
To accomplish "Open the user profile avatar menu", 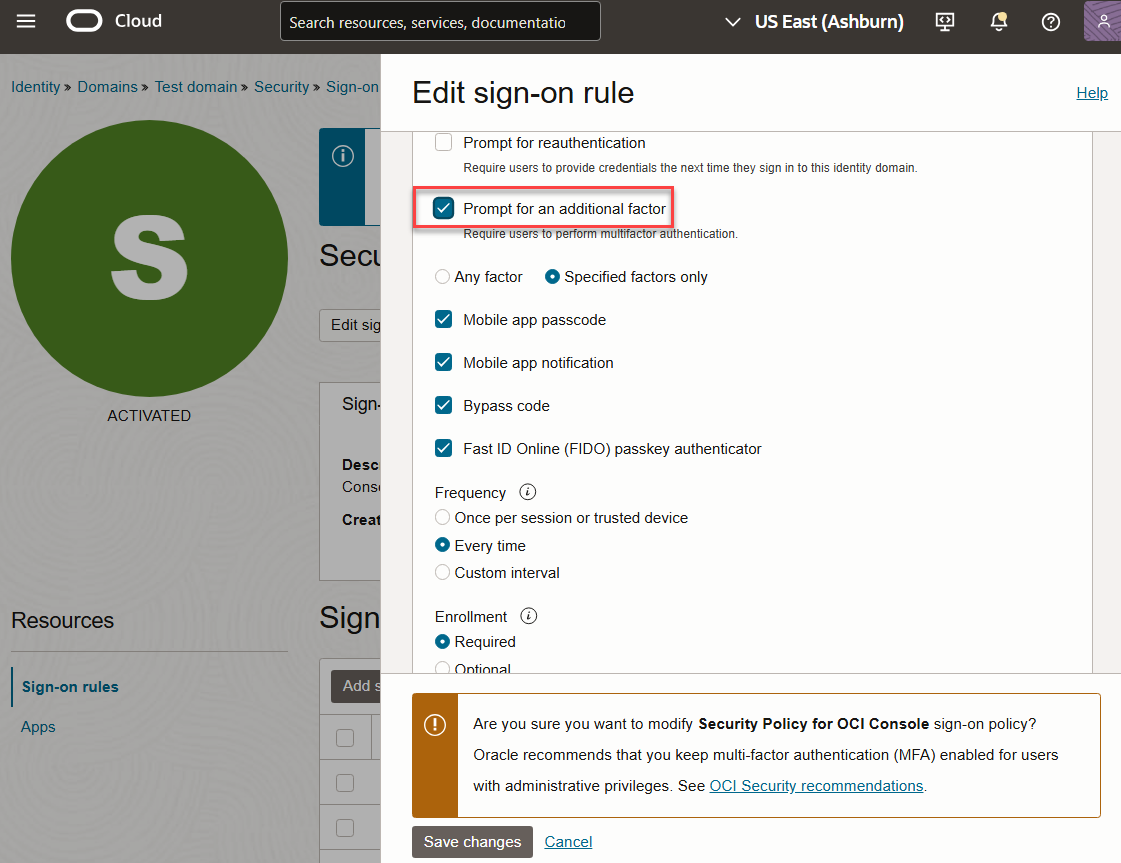I will 1102,21.
